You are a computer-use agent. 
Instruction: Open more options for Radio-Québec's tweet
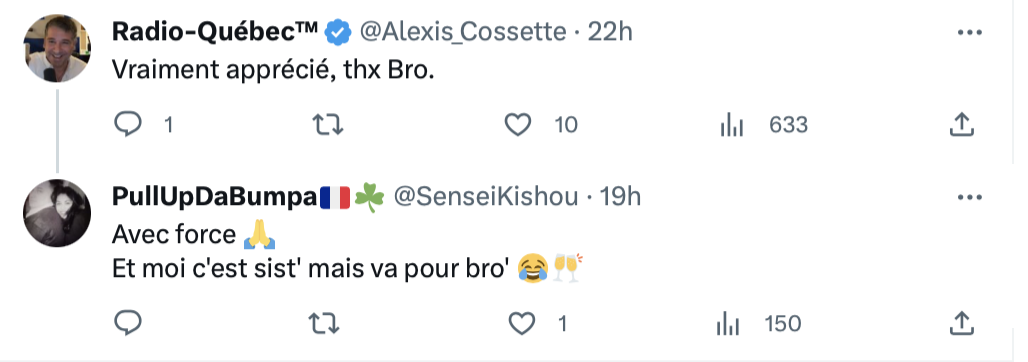pyautogui.click(x=970, y=32)
